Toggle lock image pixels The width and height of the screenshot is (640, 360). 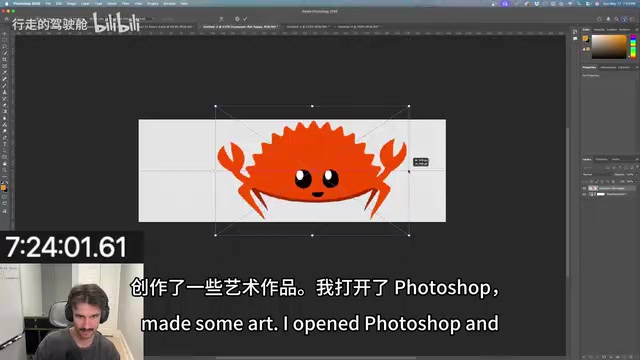pyautogui.click(x=596, y=181)
